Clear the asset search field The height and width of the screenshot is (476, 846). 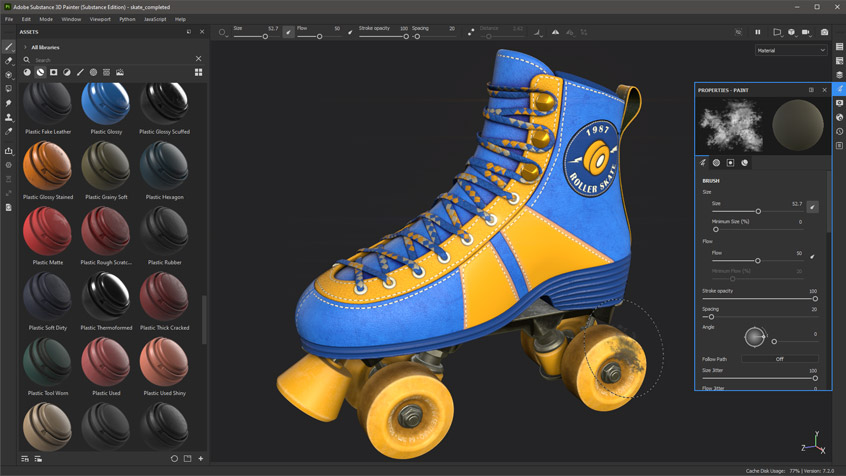[x=198, y=60]
